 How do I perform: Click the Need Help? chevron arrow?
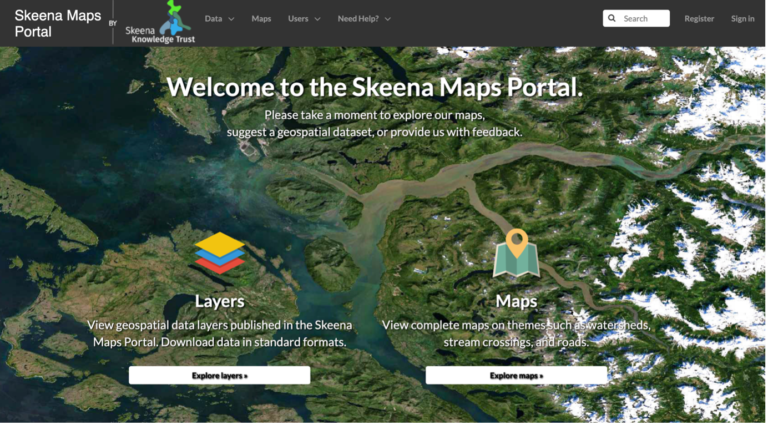pyautogui.click(x=387, y=19)
